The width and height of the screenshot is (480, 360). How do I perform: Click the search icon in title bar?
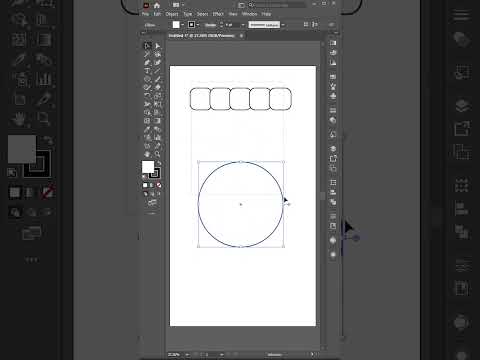point(251,5)
